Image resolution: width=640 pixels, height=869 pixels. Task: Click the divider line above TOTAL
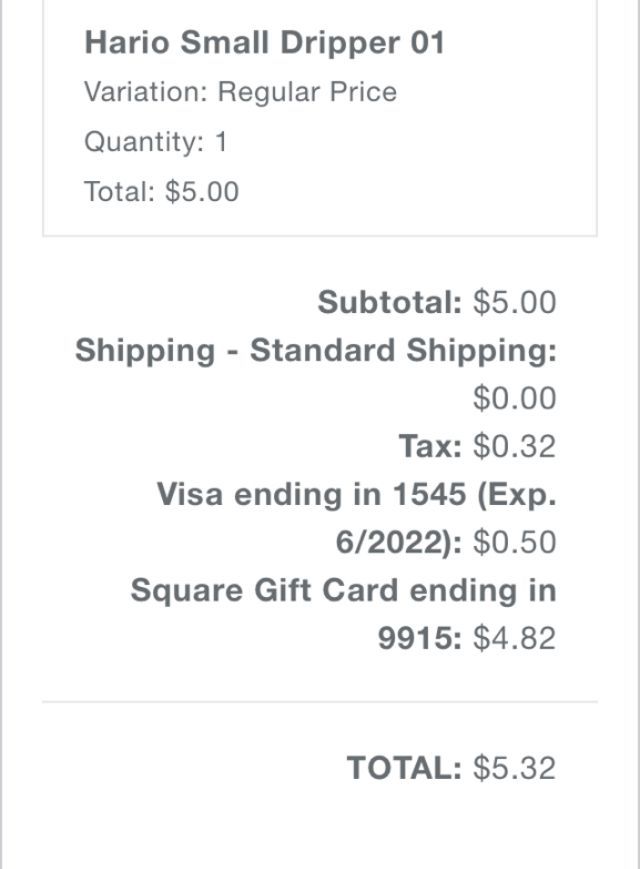tap(320, 702)
